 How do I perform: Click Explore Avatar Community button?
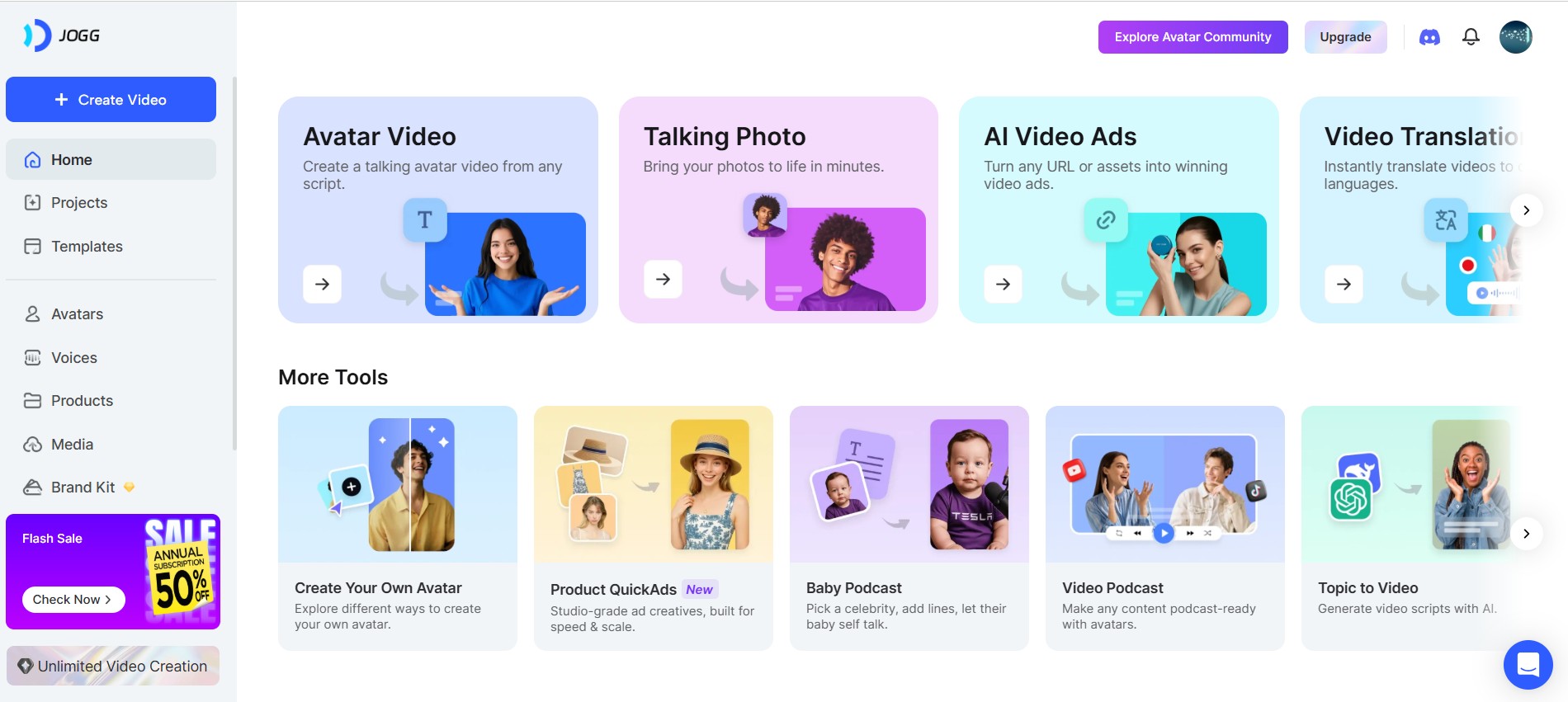(1193, 37)
